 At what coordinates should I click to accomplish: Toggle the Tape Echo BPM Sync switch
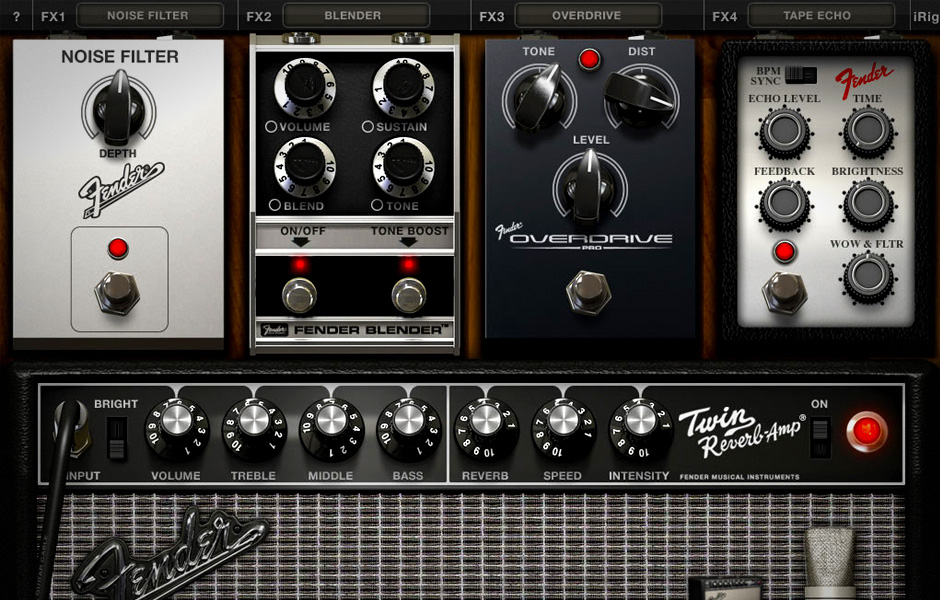click(x=800, y=75)
